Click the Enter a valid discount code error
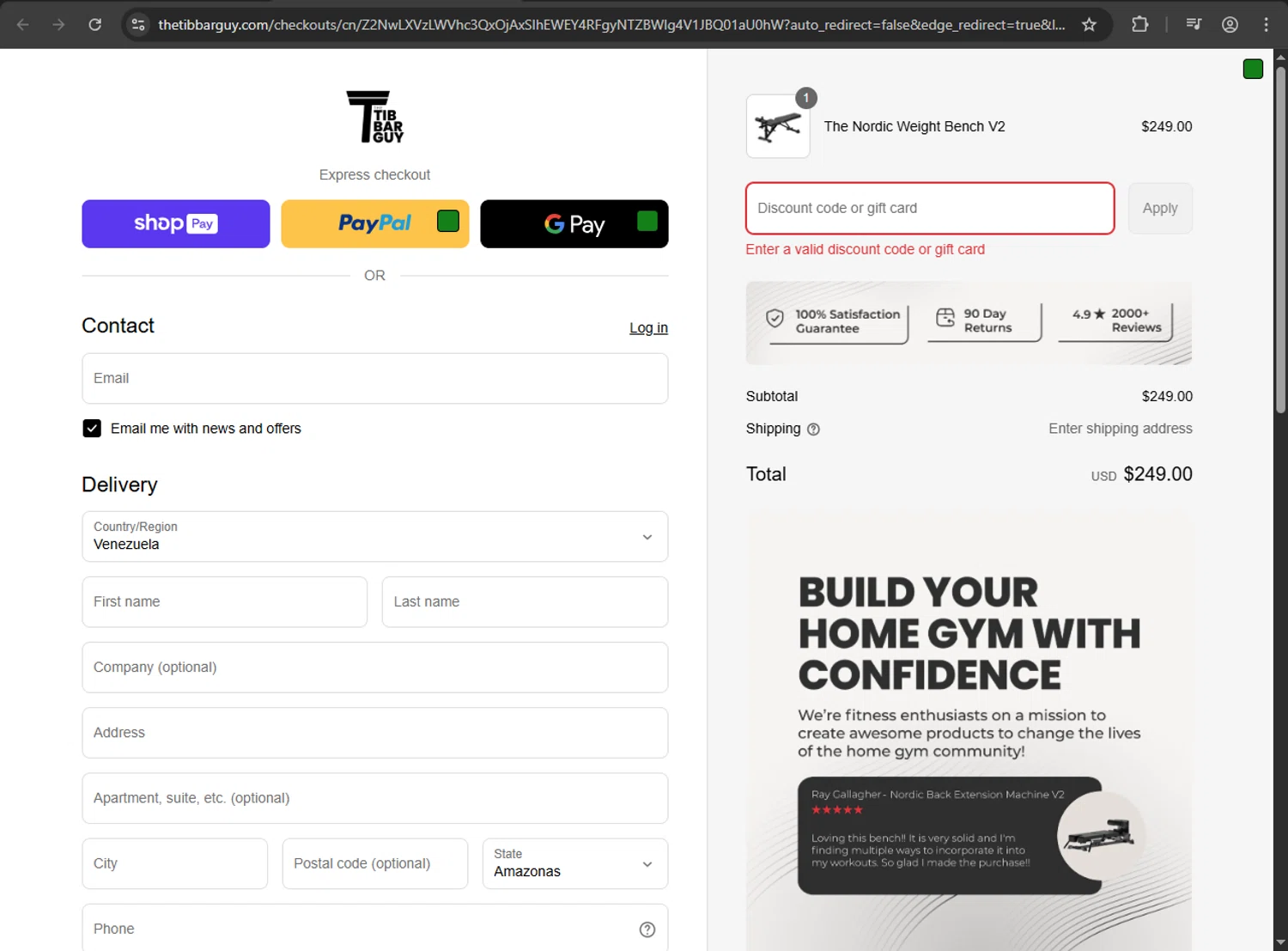Image resolution: width=1288 pixels, height=951 pixels. coord(866,249)
